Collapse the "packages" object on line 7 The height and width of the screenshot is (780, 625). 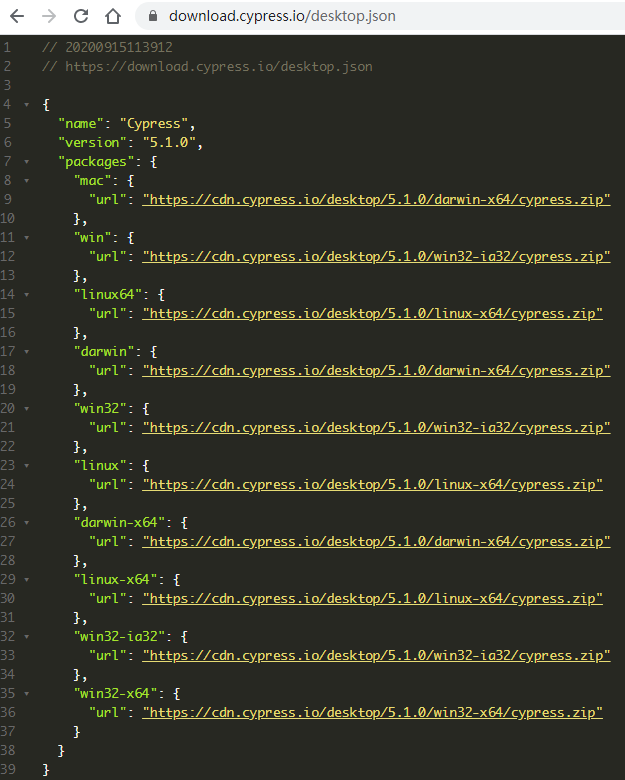click(26, 162)
